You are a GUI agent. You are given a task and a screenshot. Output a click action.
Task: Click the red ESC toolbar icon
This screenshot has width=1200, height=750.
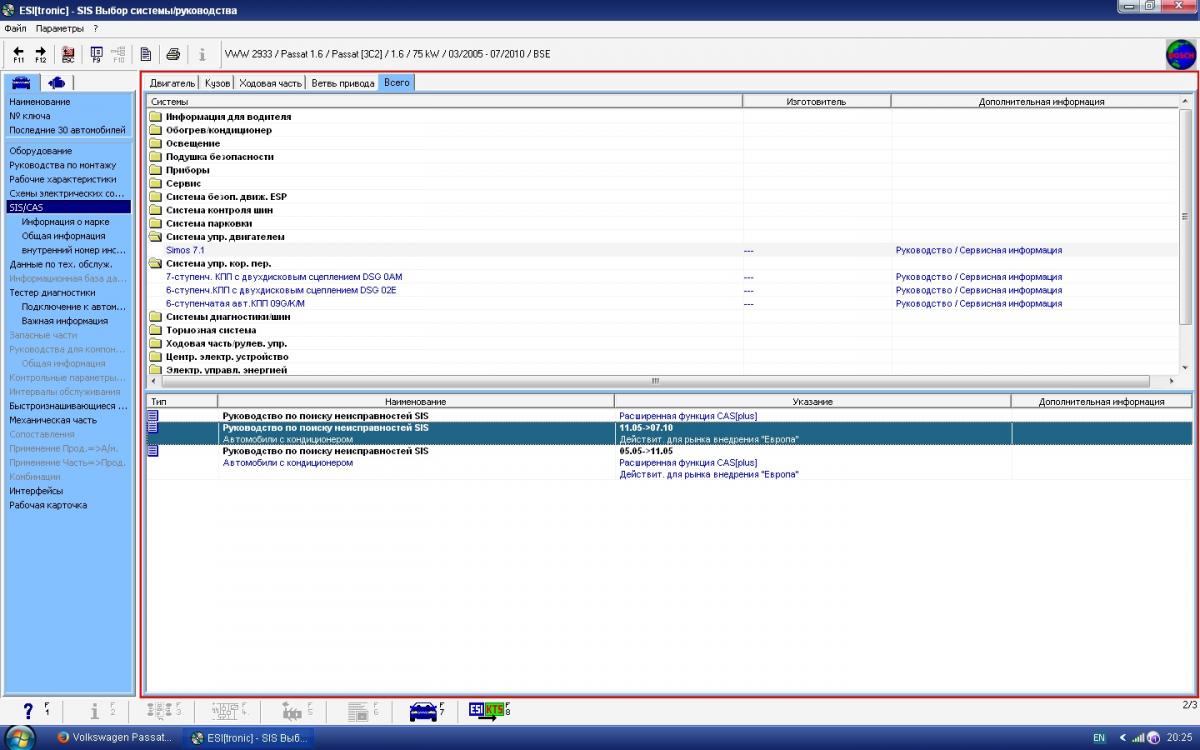click(x=68, y=54)
